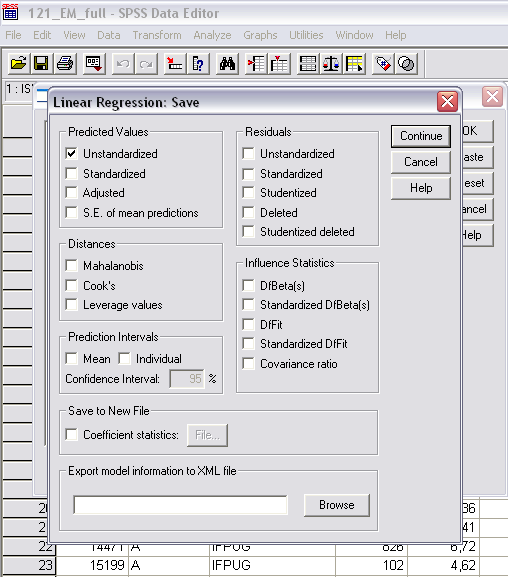Open the File menu
Image resolution: width=508 pixels, height=577 pixels.
(13, 35)
